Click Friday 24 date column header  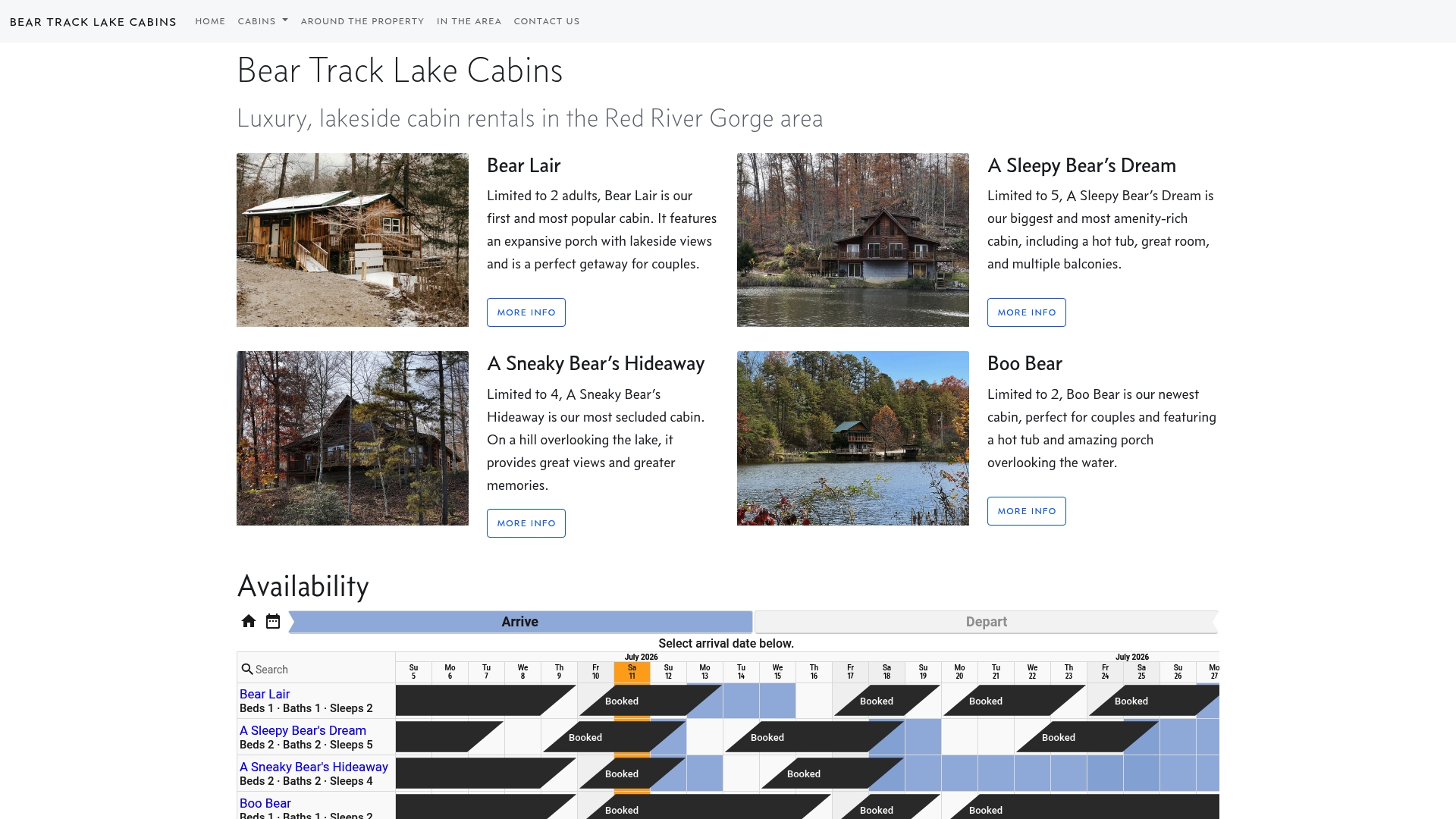(x=1105, y=672)
